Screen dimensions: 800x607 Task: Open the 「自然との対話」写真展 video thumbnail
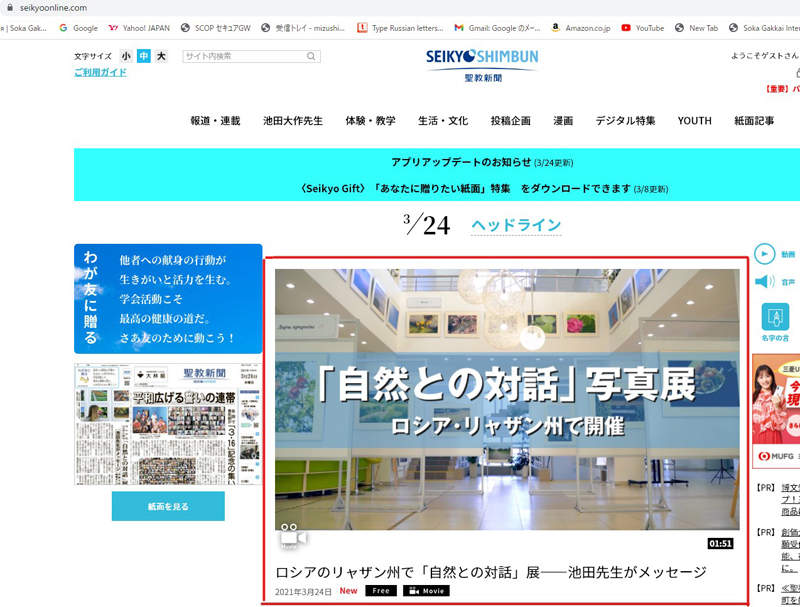coord(507,399)
